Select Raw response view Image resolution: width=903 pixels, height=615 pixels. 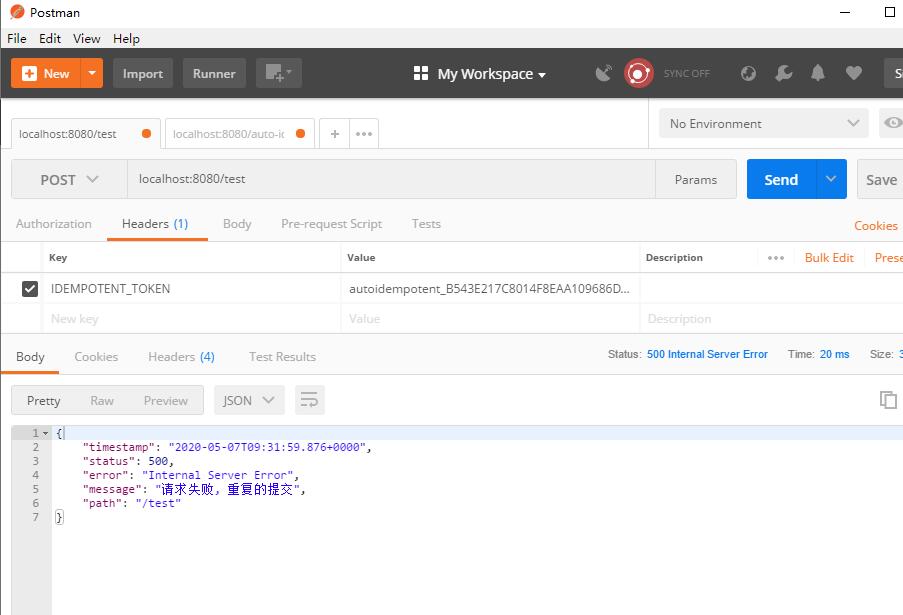click(x=102, y=400)
